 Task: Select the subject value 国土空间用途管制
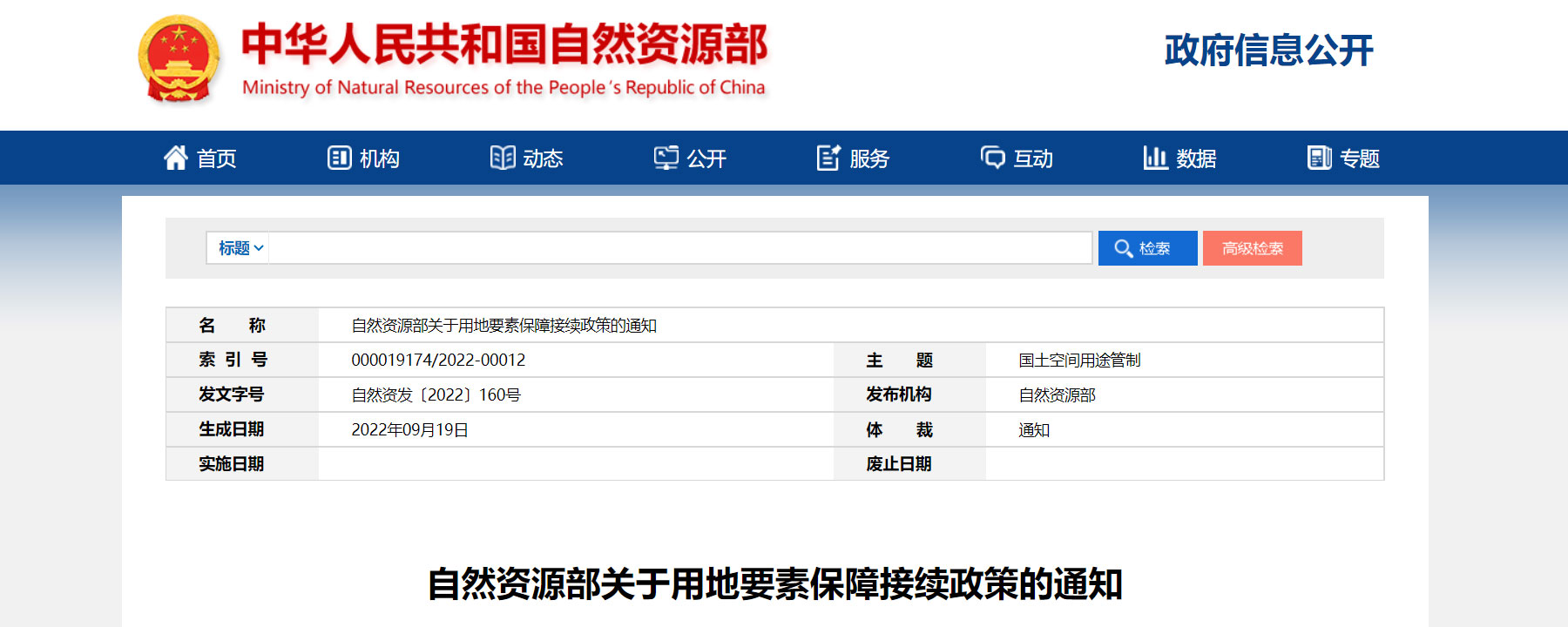[1079, 360]
